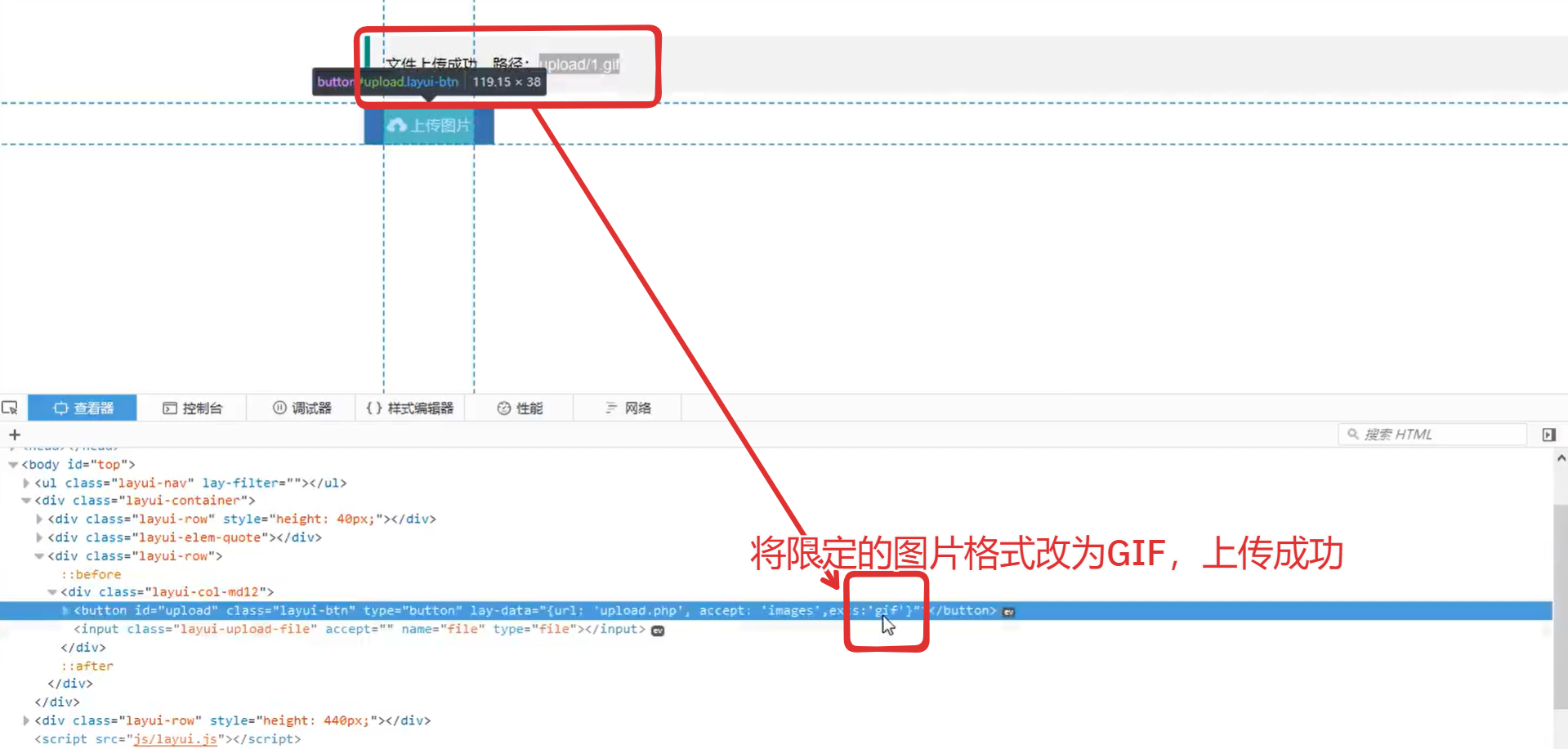Open the Style Editor (样式编辑器) tab
The width and height of the screenshot is (1568, 749).
click(x=410, y=408)
